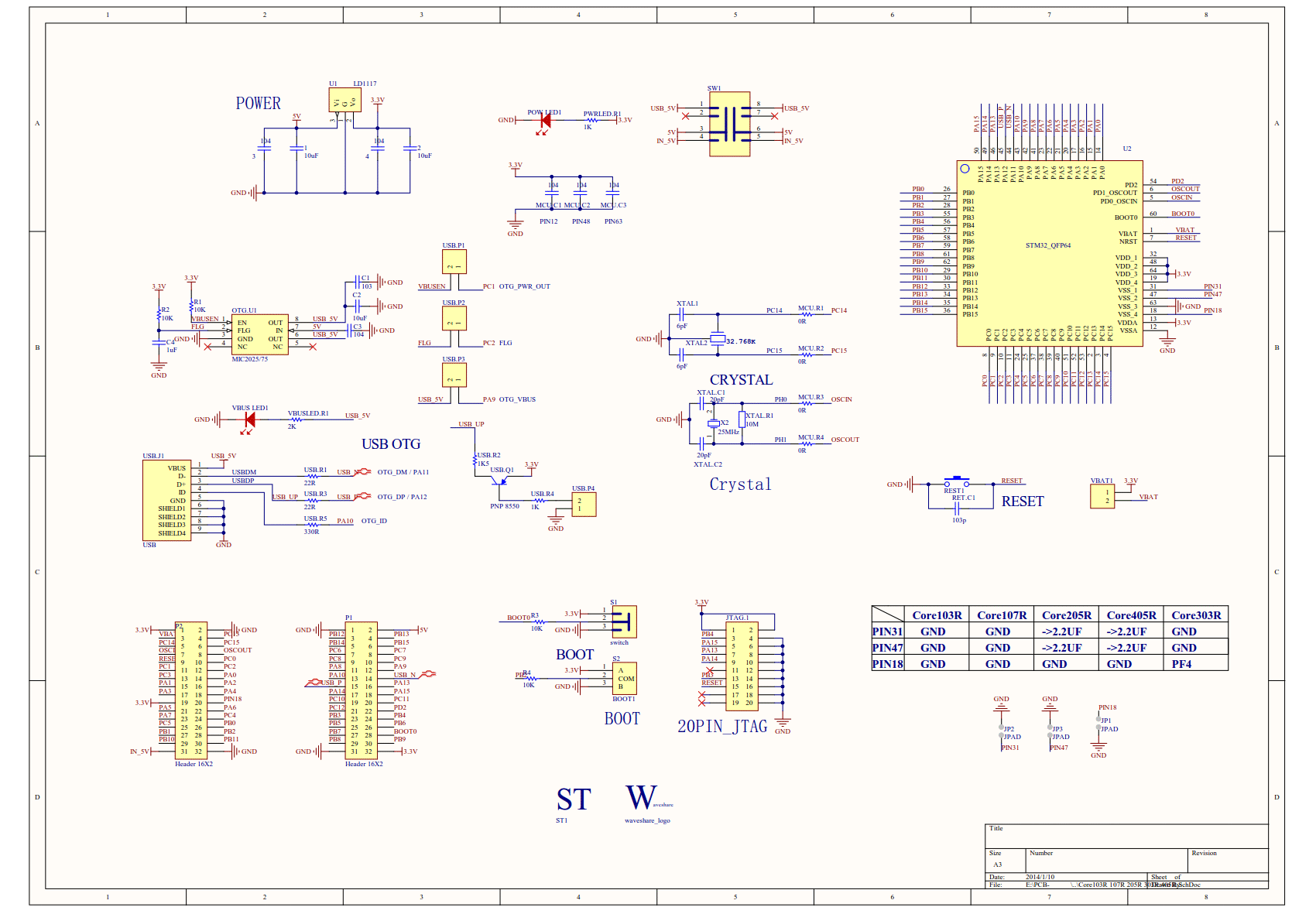Select the Core103R table header cell
1316x914 pixels.
(x=937, y=615)
